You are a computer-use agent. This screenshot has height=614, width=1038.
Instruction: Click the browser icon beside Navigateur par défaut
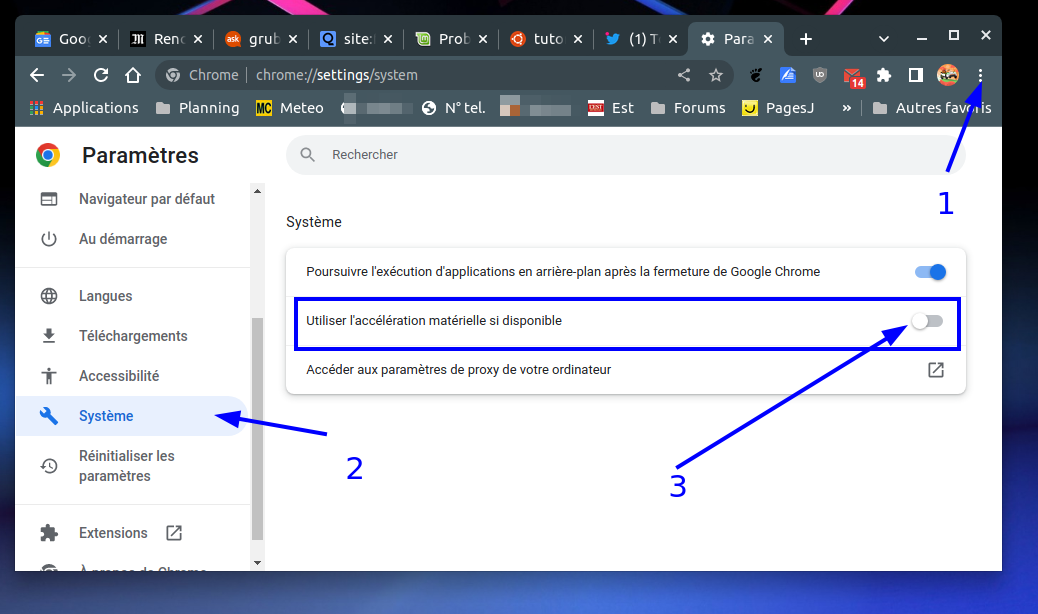49,199
